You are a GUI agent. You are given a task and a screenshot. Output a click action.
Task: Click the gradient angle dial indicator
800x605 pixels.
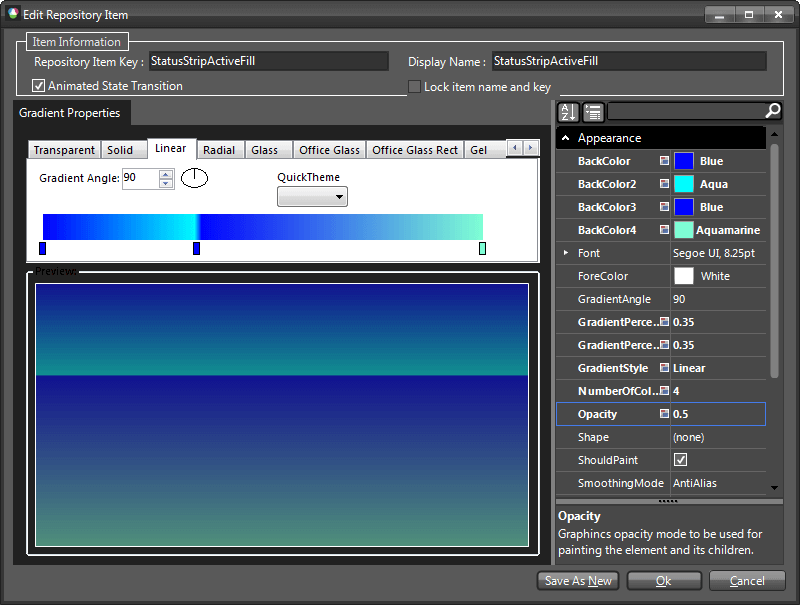tap(194, 178)
